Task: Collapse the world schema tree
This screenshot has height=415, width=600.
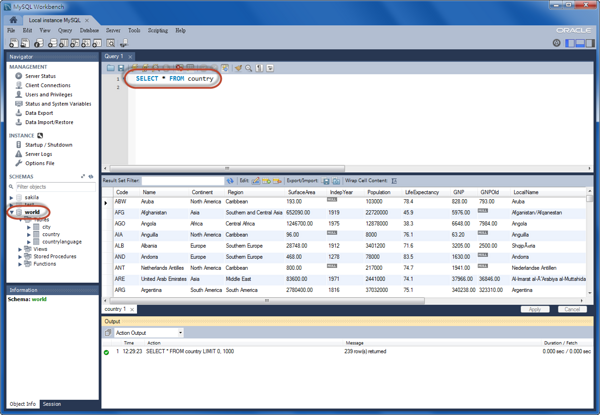Action: (x=12, y=212)
